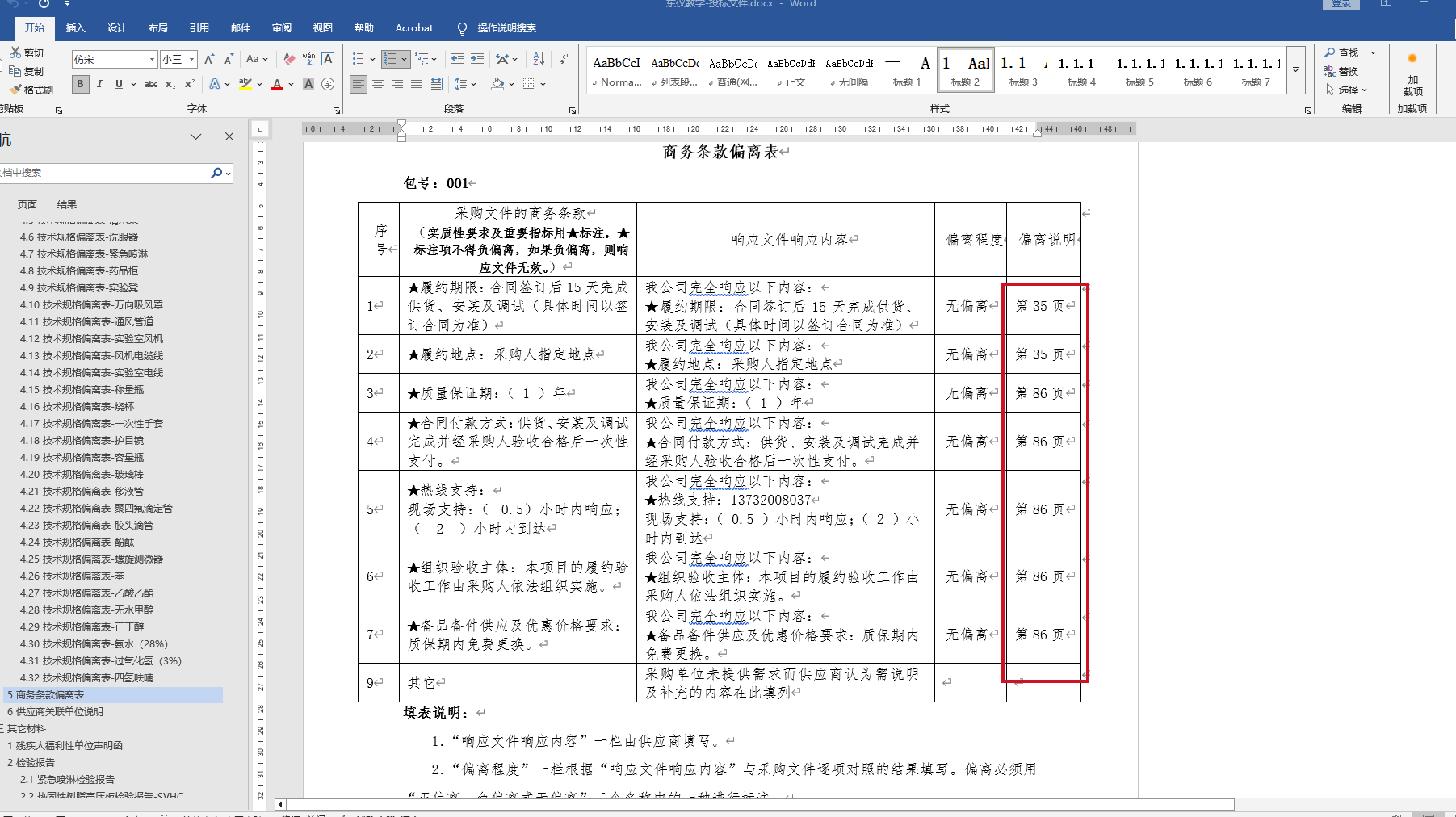1456x817 pixels.
Task: Click Find (查找) in the editing group
Action: pos(1341,52)
